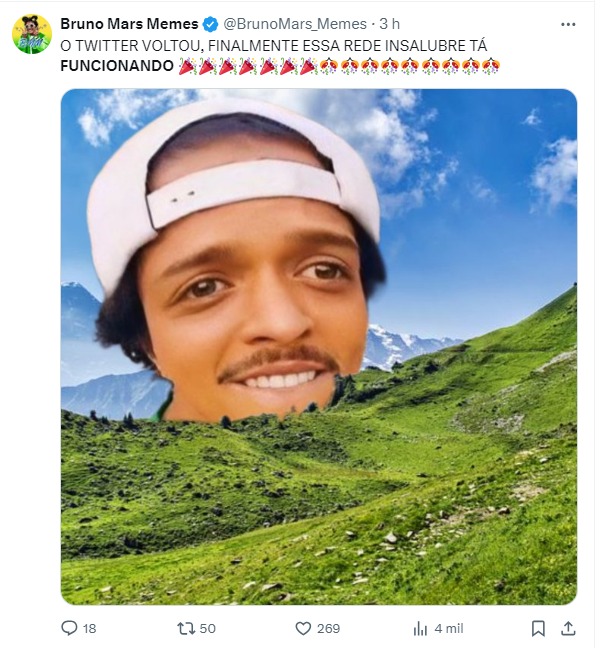Screen dimensions: 601x648
Task: Click the Bruno Mars Memes display name
Action: tap(129, 24)
